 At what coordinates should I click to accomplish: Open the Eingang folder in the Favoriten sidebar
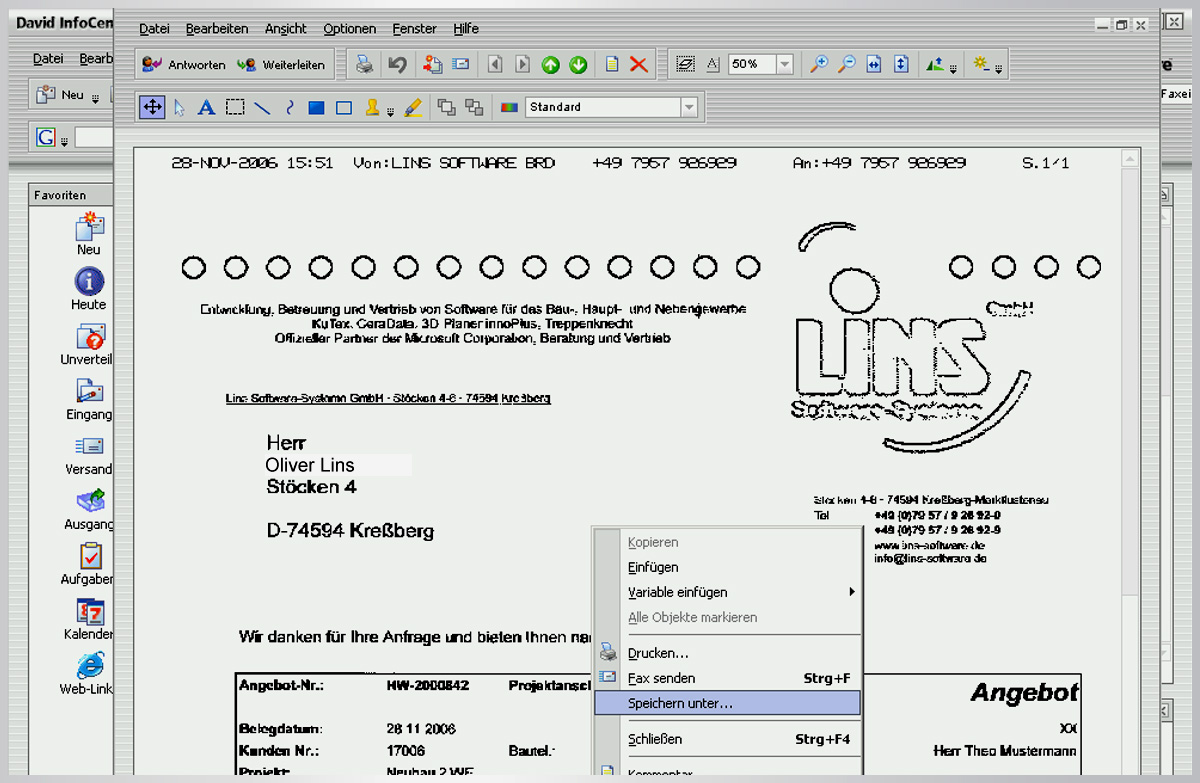(89, 399)
